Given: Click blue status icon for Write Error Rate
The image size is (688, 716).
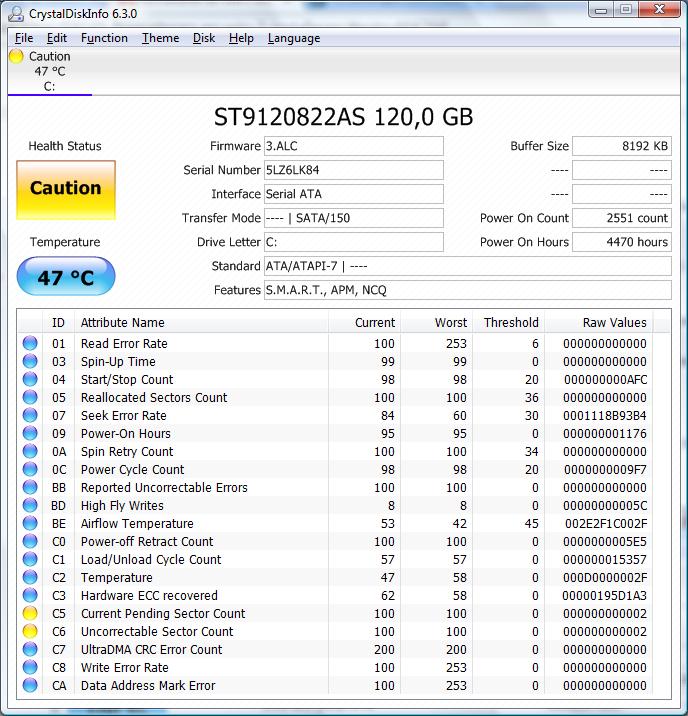Looking at the screenshot, I should click(x=30, y=667).
